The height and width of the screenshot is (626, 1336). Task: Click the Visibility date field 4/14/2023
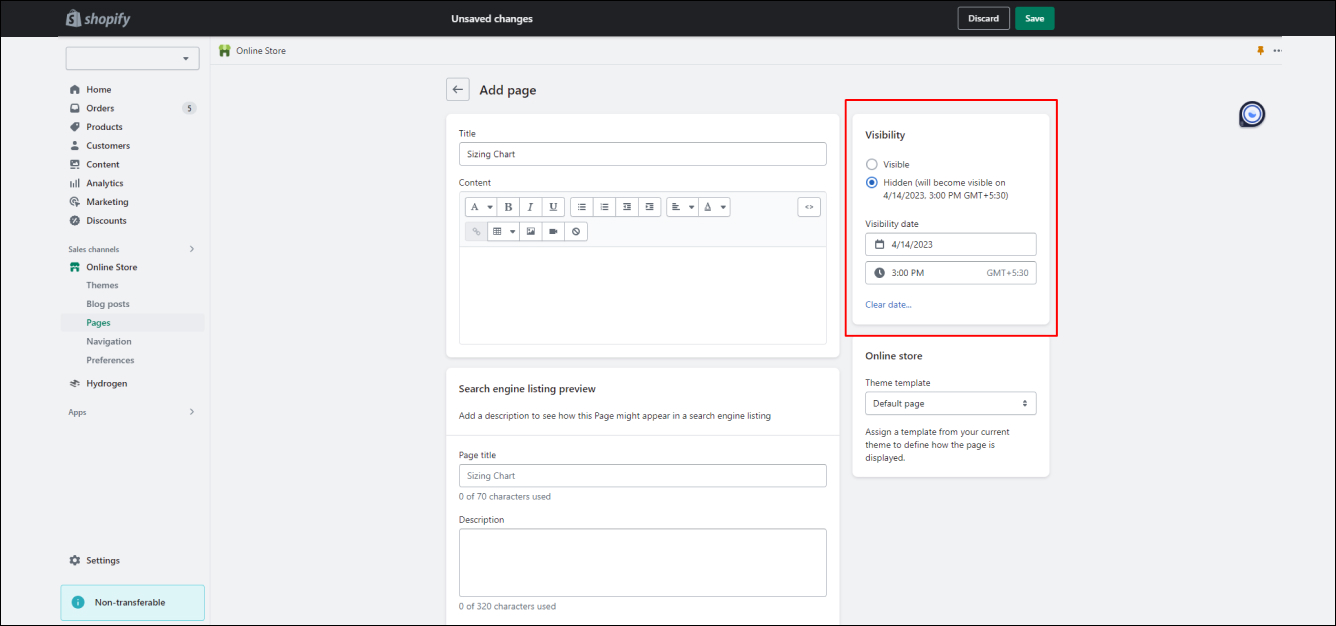950,244
